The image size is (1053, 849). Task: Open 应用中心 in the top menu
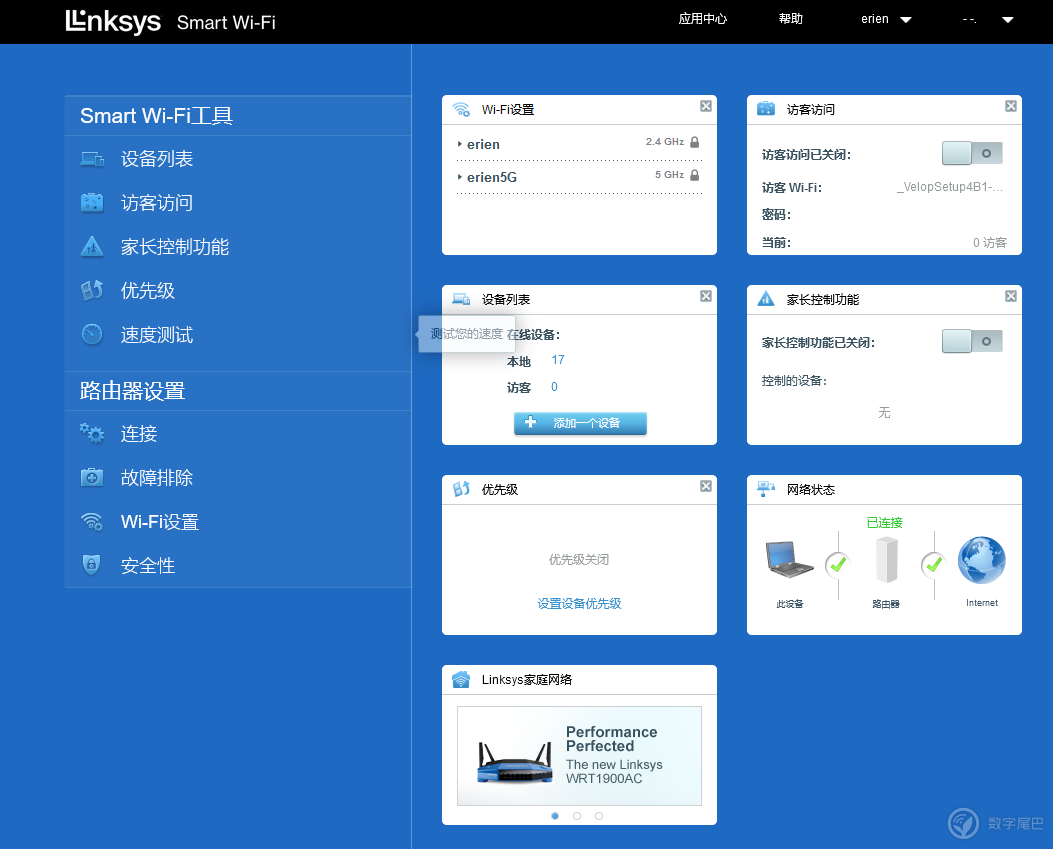(x=702, y=19)
